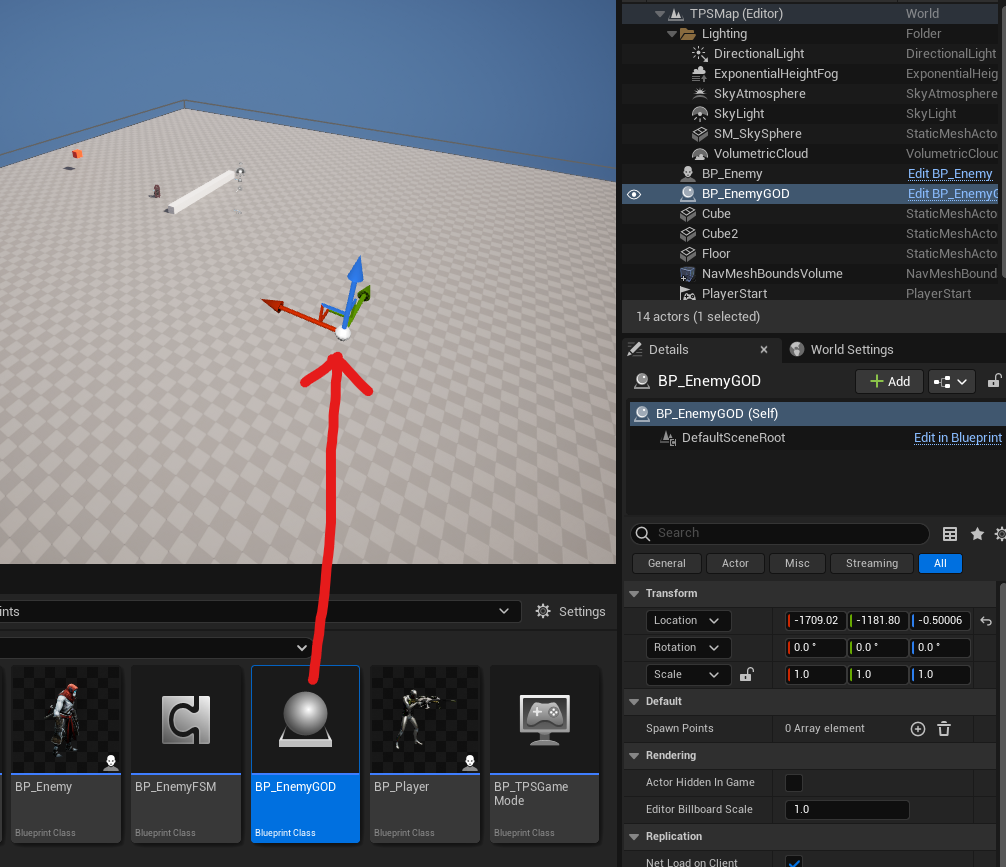Image resolution: width=1006 pixels, height=867 pixels.
Task: Select the Actor filter tab
Action: coord(735,563)
